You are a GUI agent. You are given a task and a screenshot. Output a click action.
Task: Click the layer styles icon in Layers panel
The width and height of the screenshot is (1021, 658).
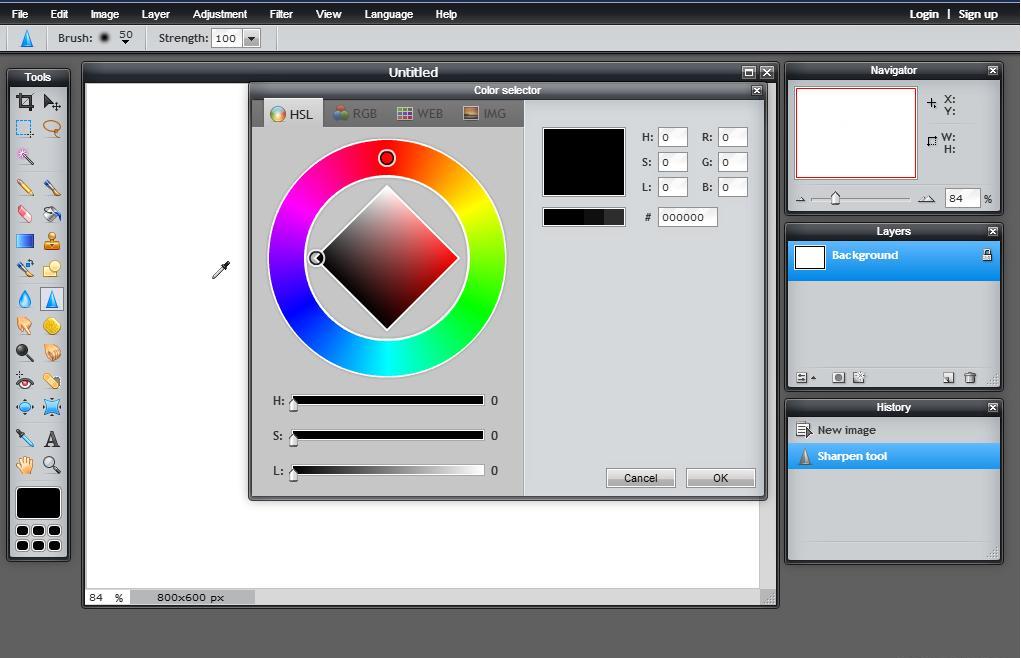pyautogui.click(x=860, y=377)
